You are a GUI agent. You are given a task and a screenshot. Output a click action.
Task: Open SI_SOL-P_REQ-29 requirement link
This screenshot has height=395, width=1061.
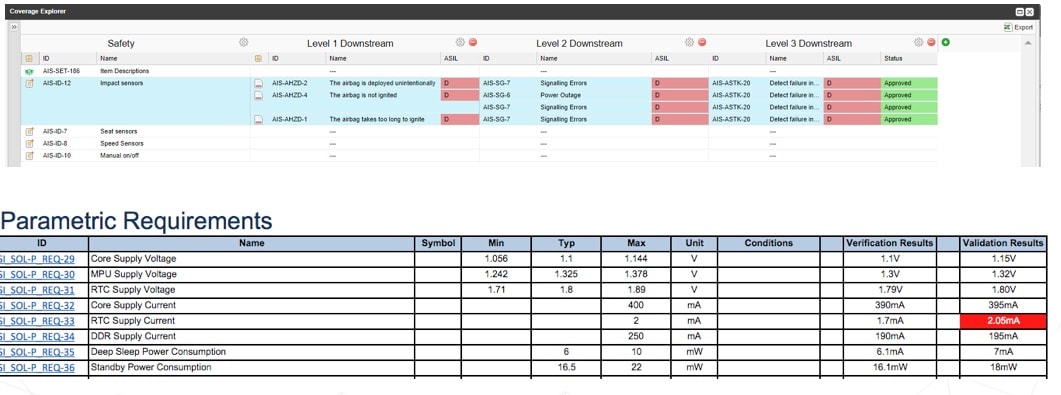point(37,259)
